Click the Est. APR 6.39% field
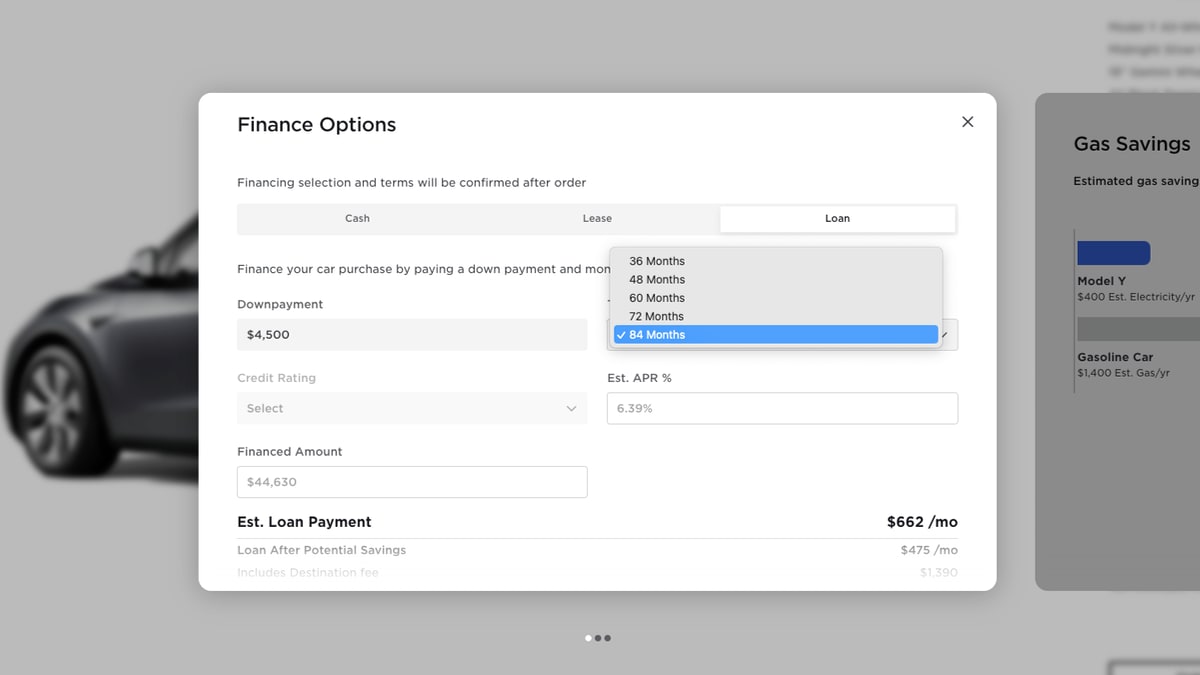This screenshot has width=1200, height=675. click(782, 408)
